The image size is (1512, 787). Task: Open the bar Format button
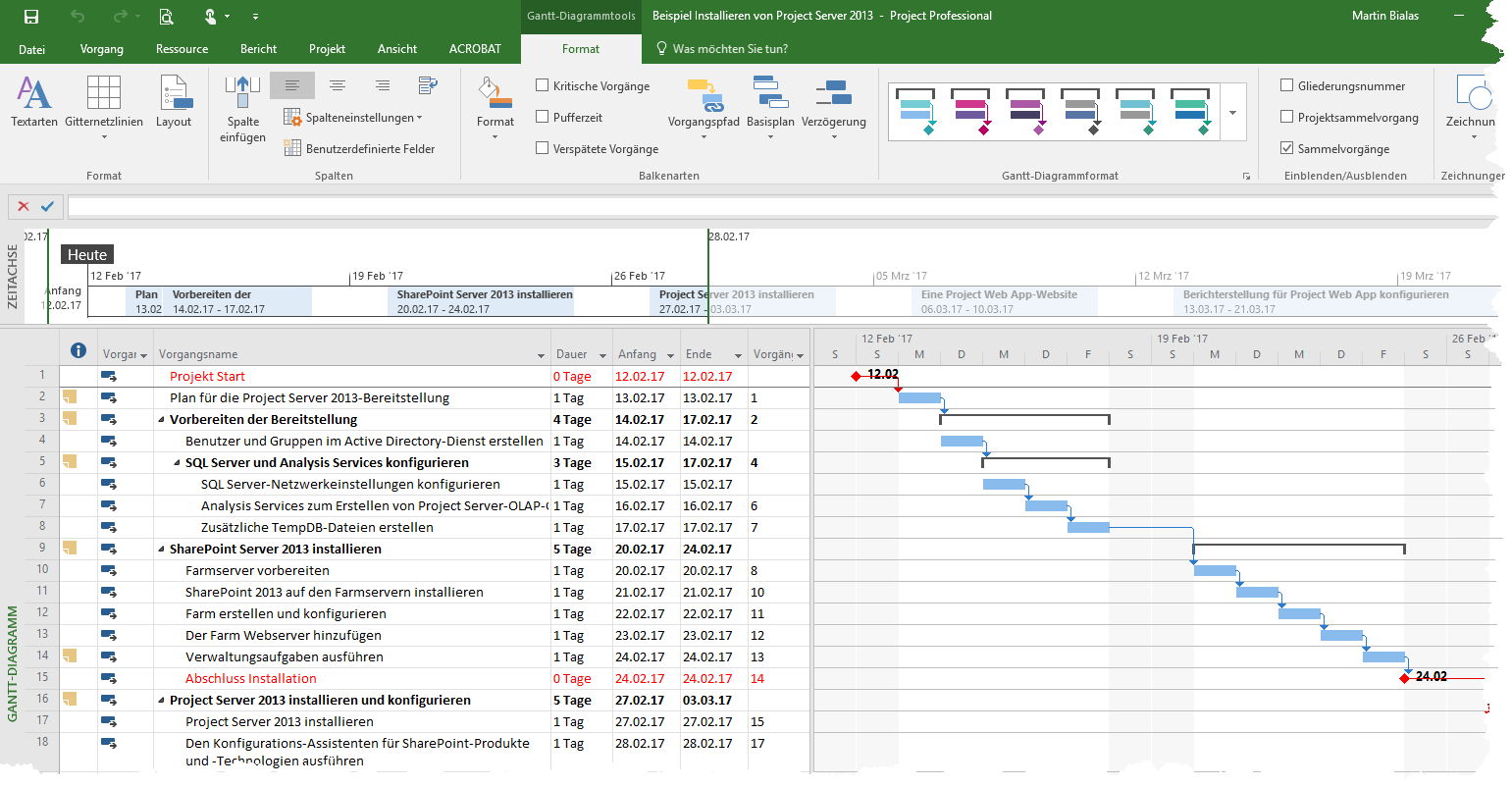(495, 108)
